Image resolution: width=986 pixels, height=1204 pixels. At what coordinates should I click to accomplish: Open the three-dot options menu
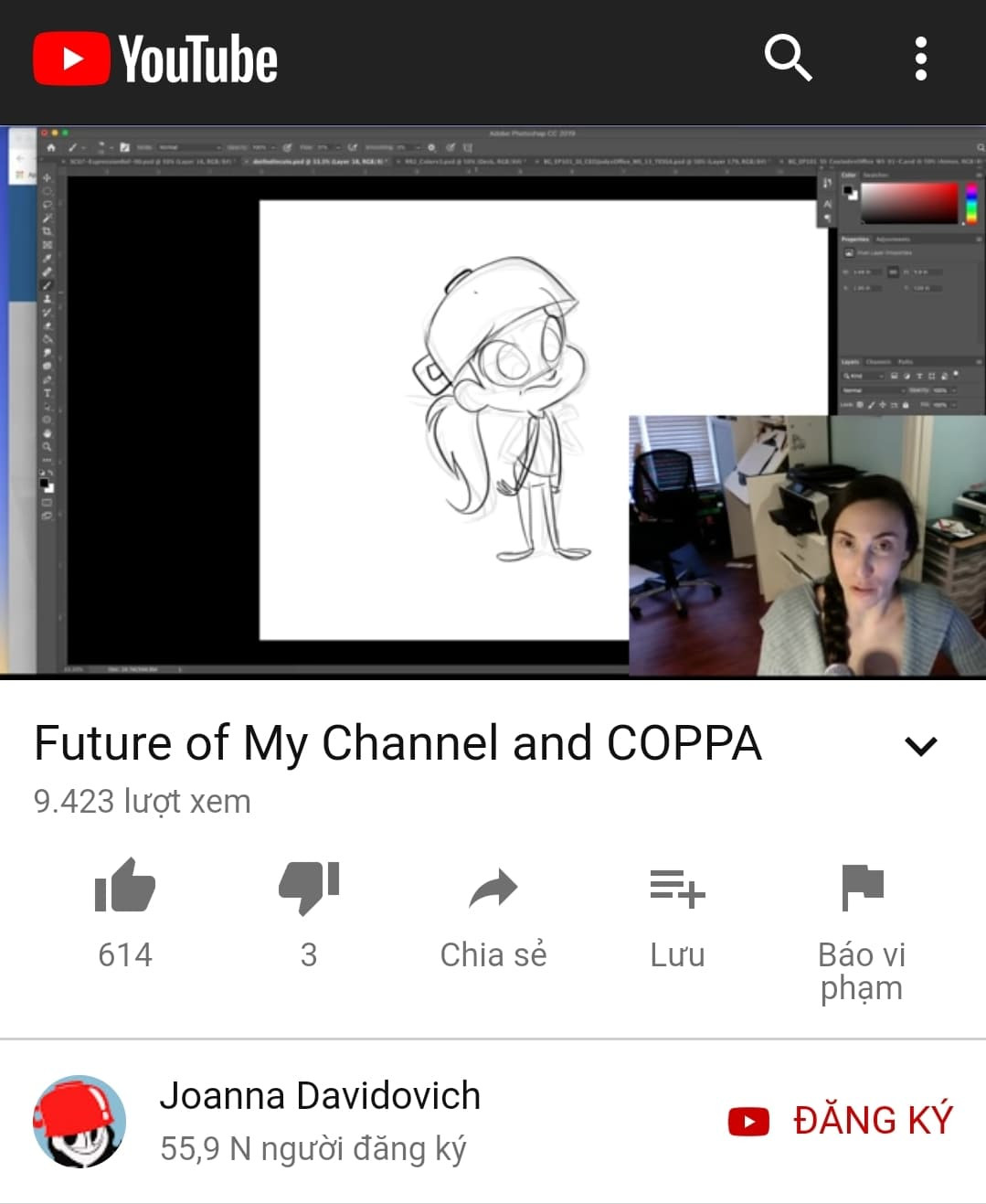pos(921,59)
